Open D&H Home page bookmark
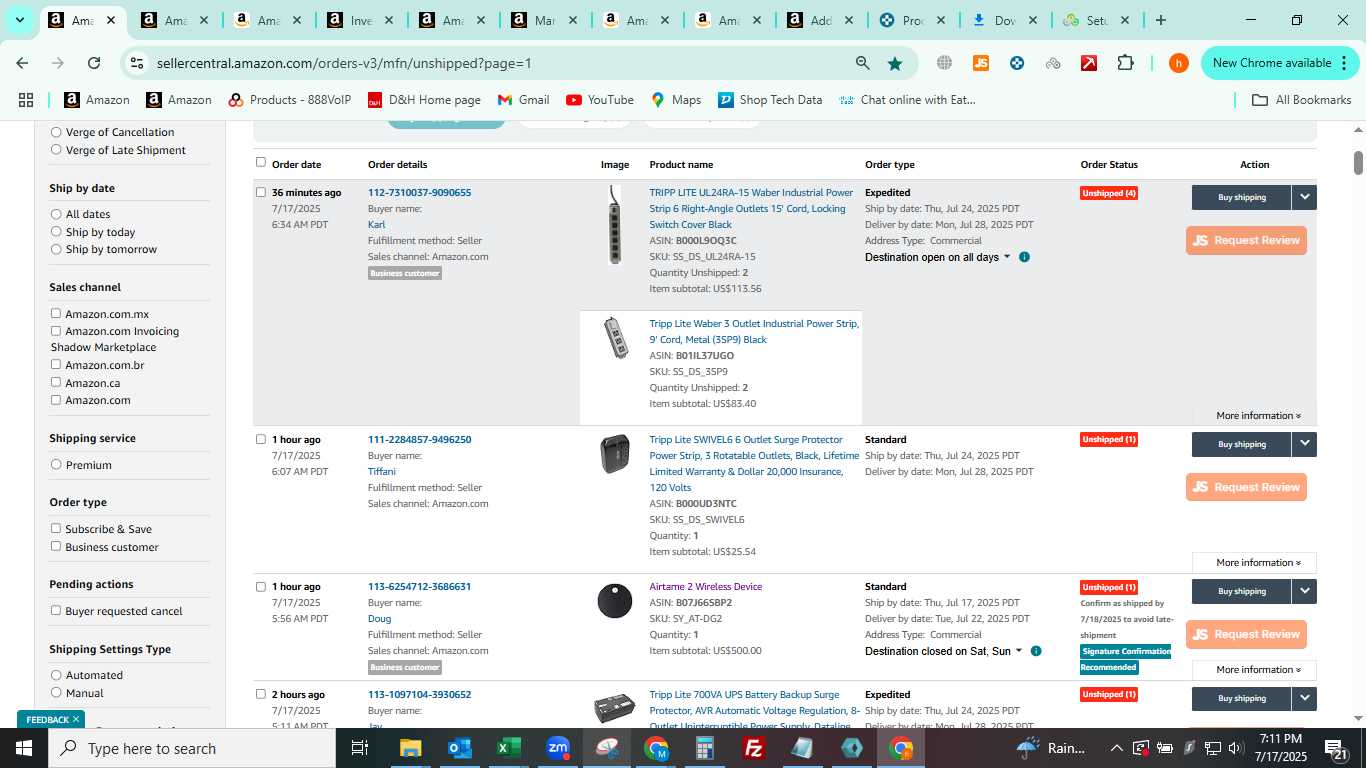Image resolution: width=1366 pixels, height=768 pixels. click(424, 100)
